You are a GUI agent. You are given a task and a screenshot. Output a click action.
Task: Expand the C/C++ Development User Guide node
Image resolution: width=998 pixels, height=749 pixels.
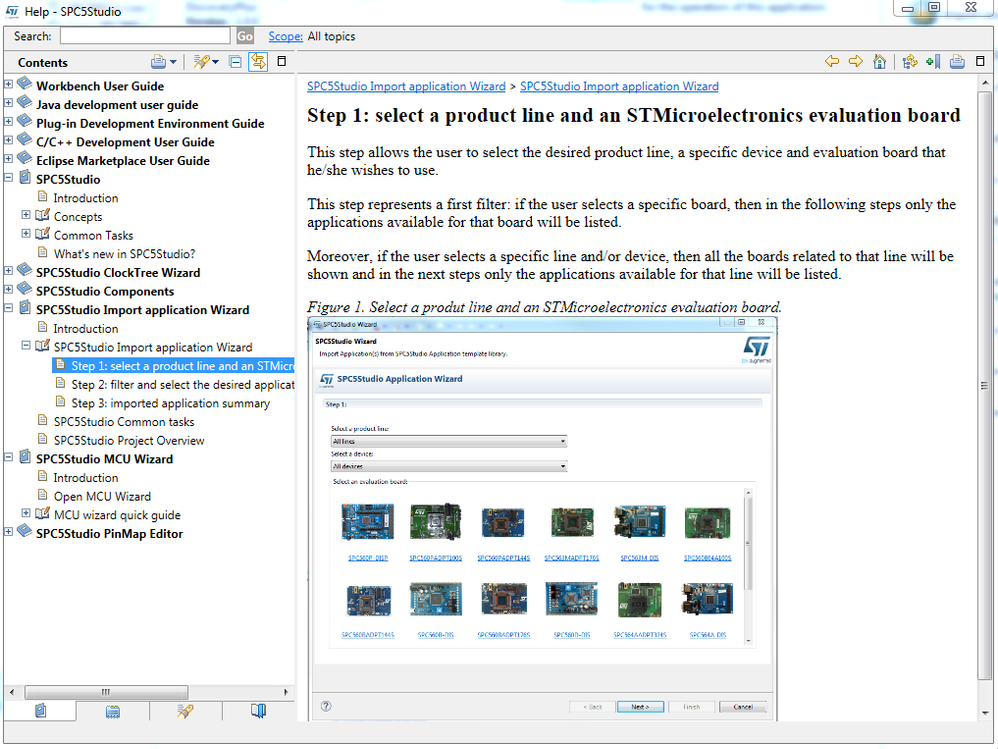(x=8, y=139)
